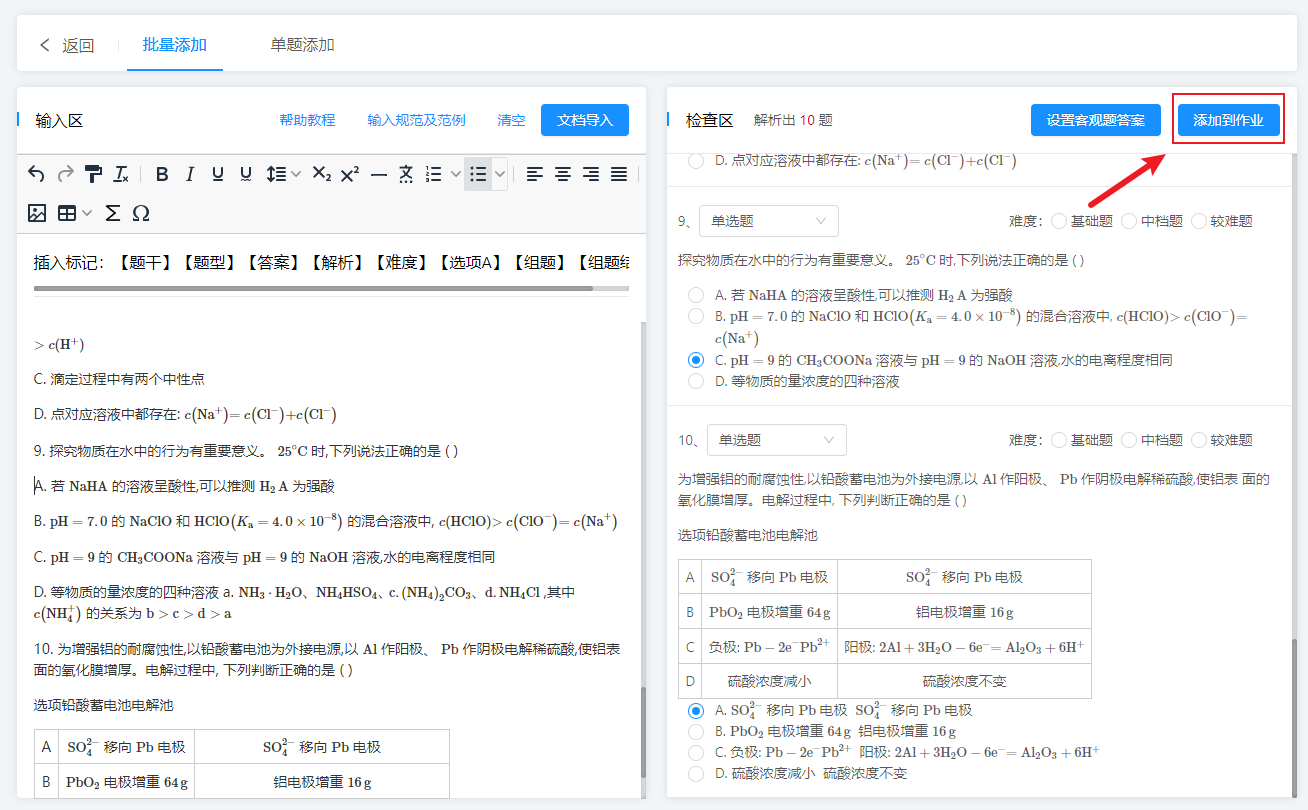This screenshot has width=1308, height=810.
Task: Click the 解析出 10 题 count text
Action: [793, 120]
